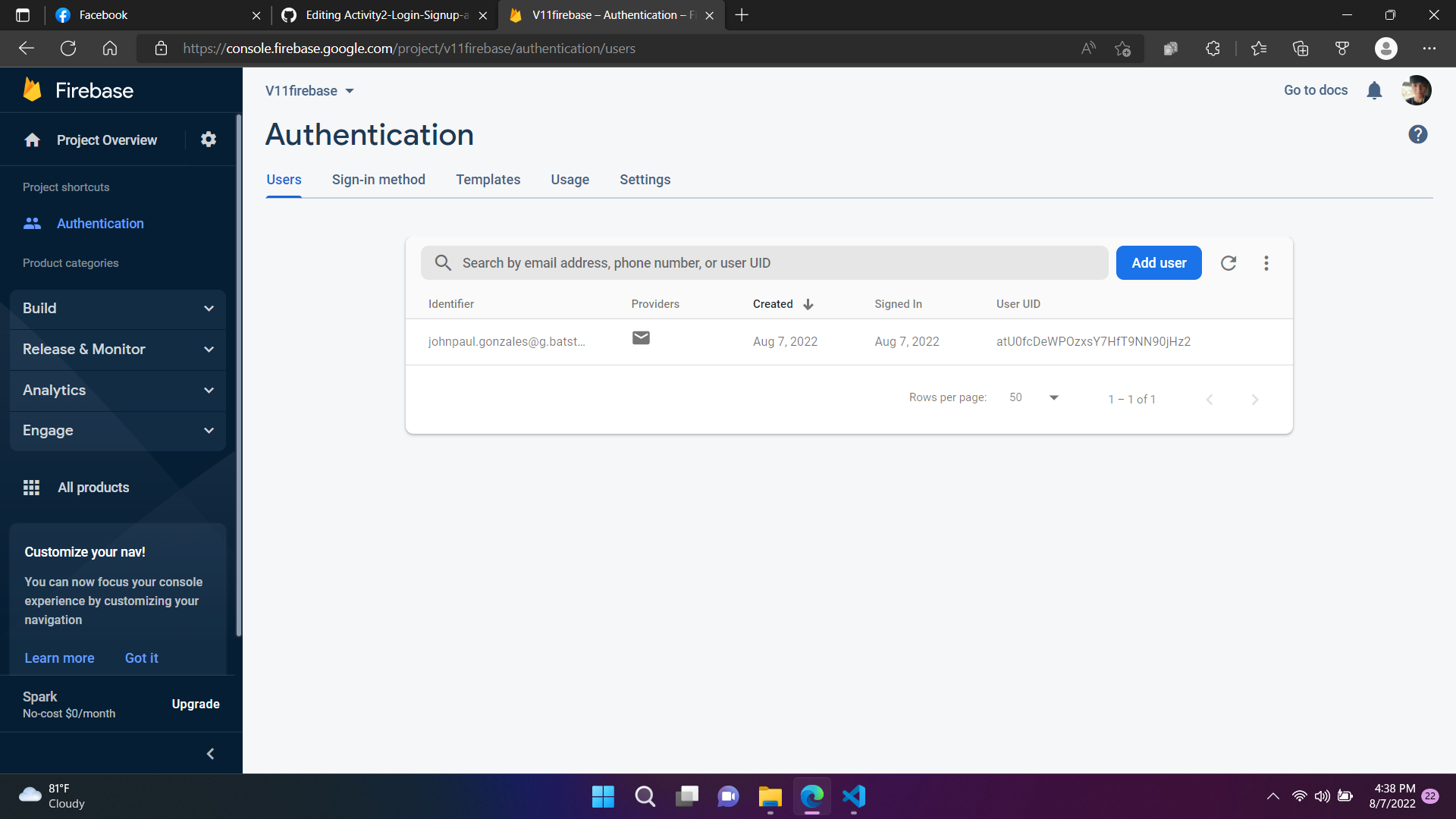Viewport: 1456px width, 819px height.
Task: Open the Firebase home logo
Action: [79, 89]
